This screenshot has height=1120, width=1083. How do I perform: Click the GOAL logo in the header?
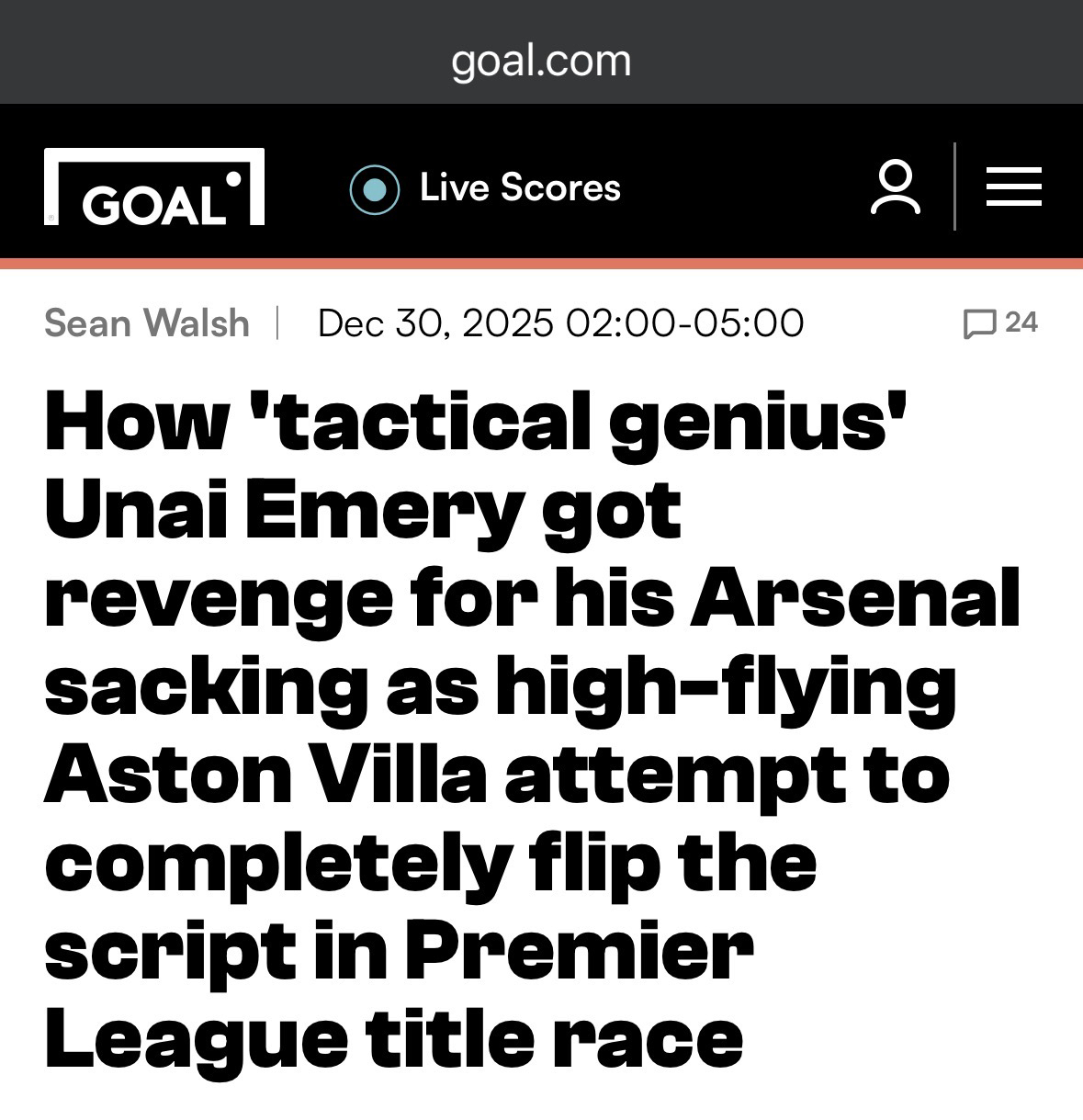point(154,187)
